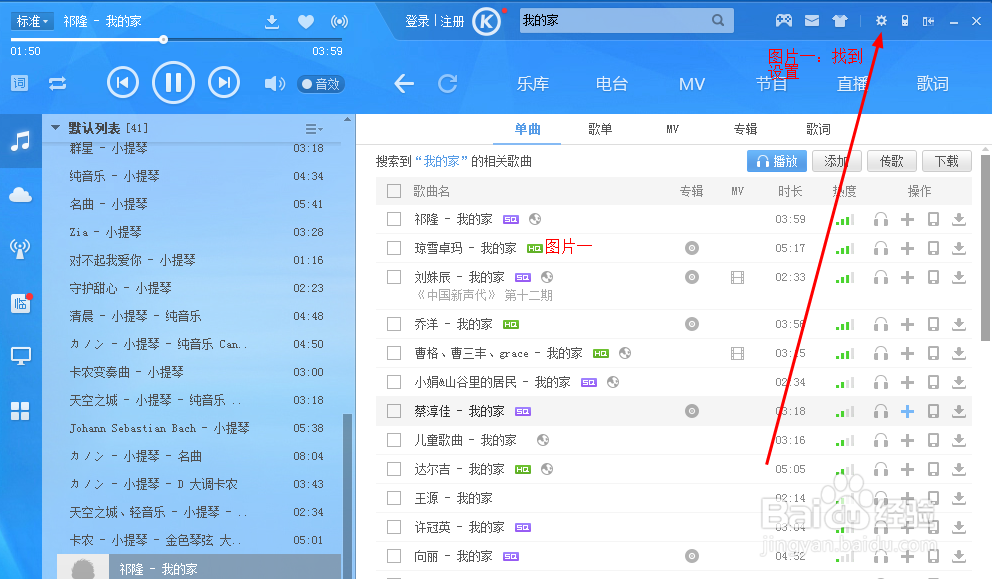Open the 歌词 navigation section

[x=932, y=84]
